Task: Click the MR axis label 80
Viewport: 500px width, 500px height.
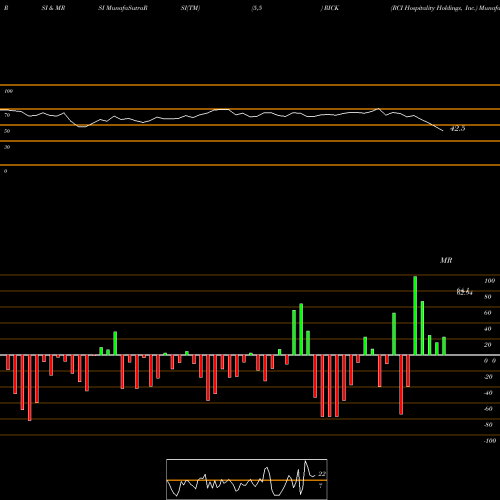Action: click(x=488, y=297)
